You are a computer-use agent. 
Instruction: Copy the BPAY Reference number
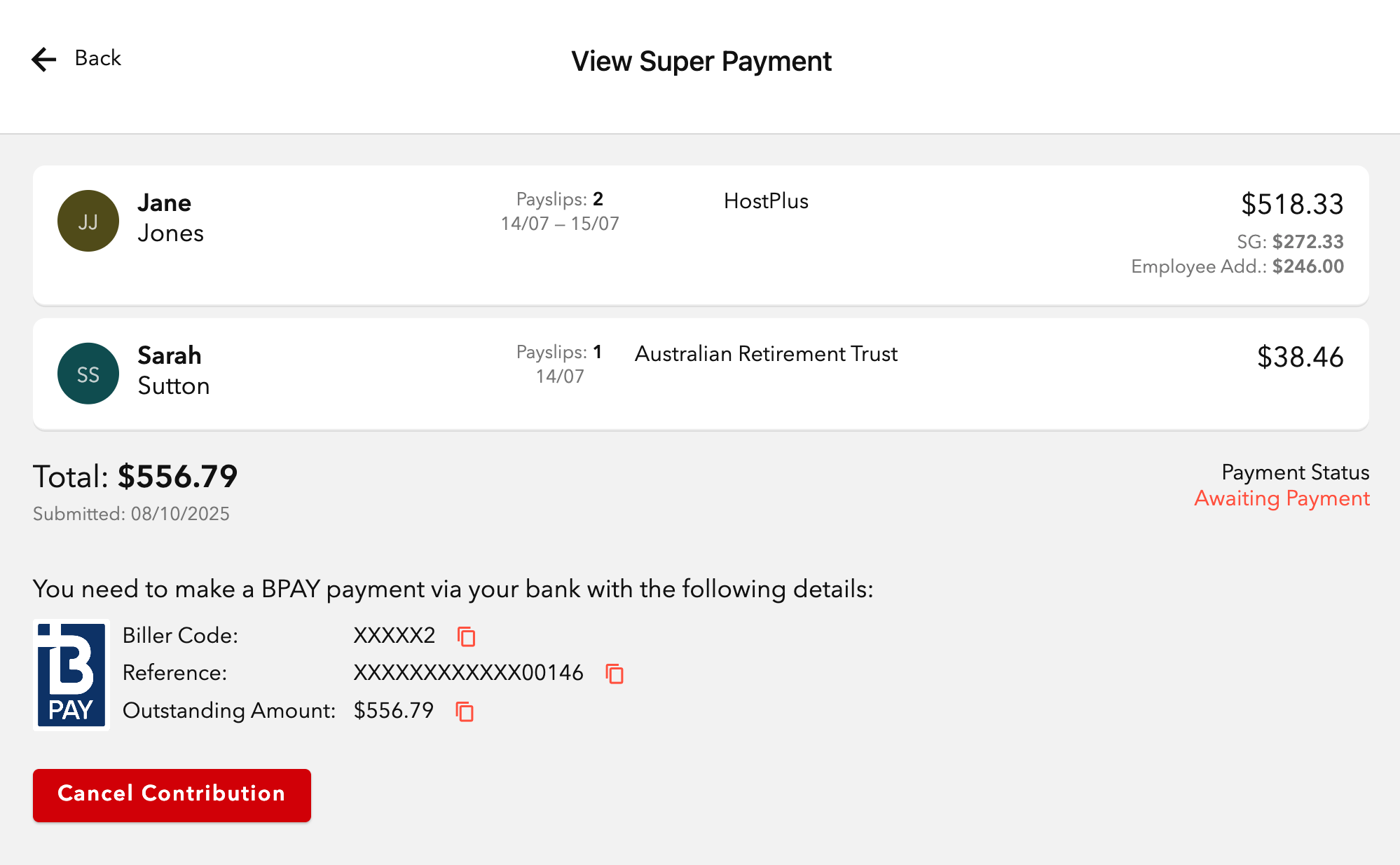point(615,674)
